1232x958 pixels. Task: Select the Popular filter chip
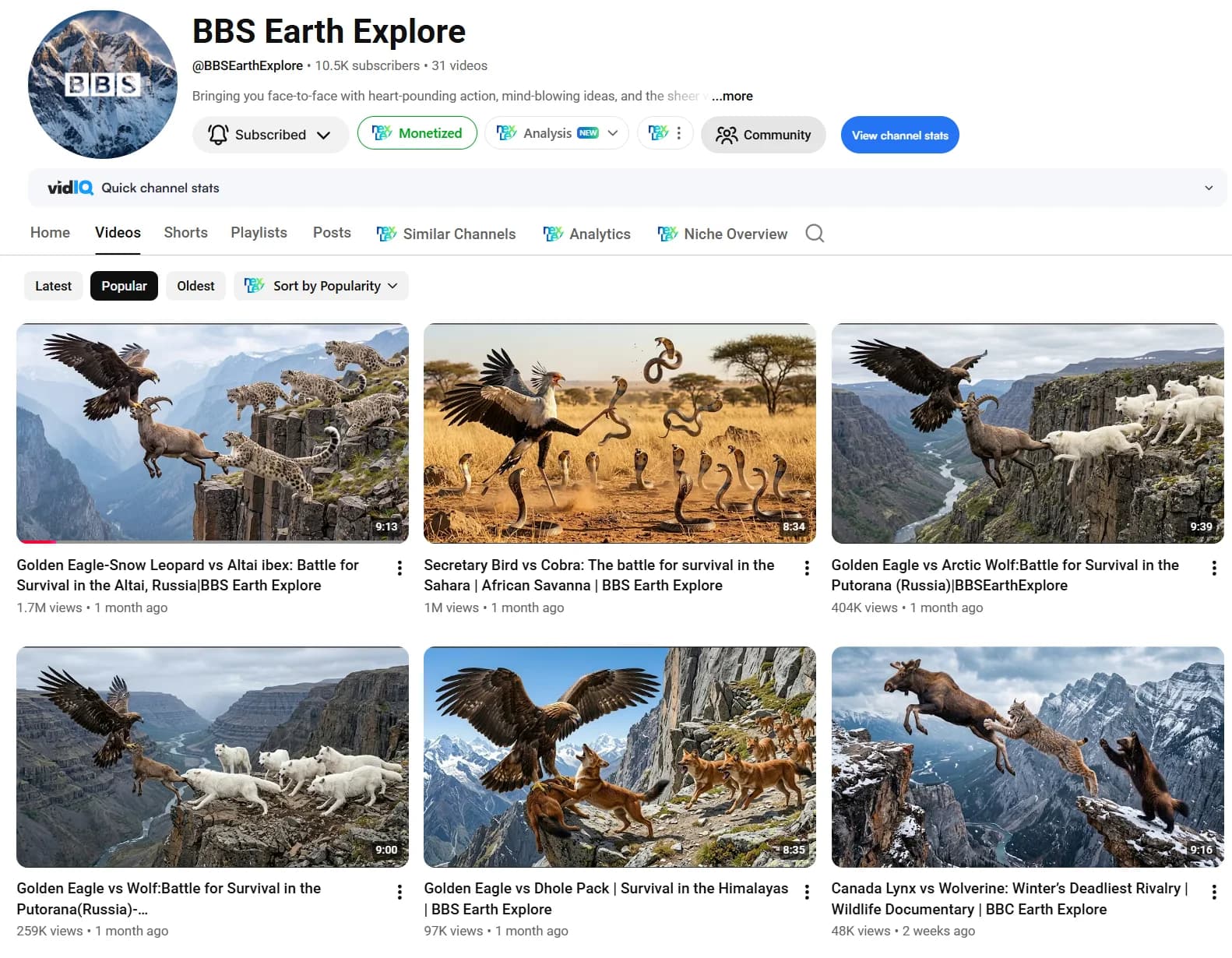124,286
